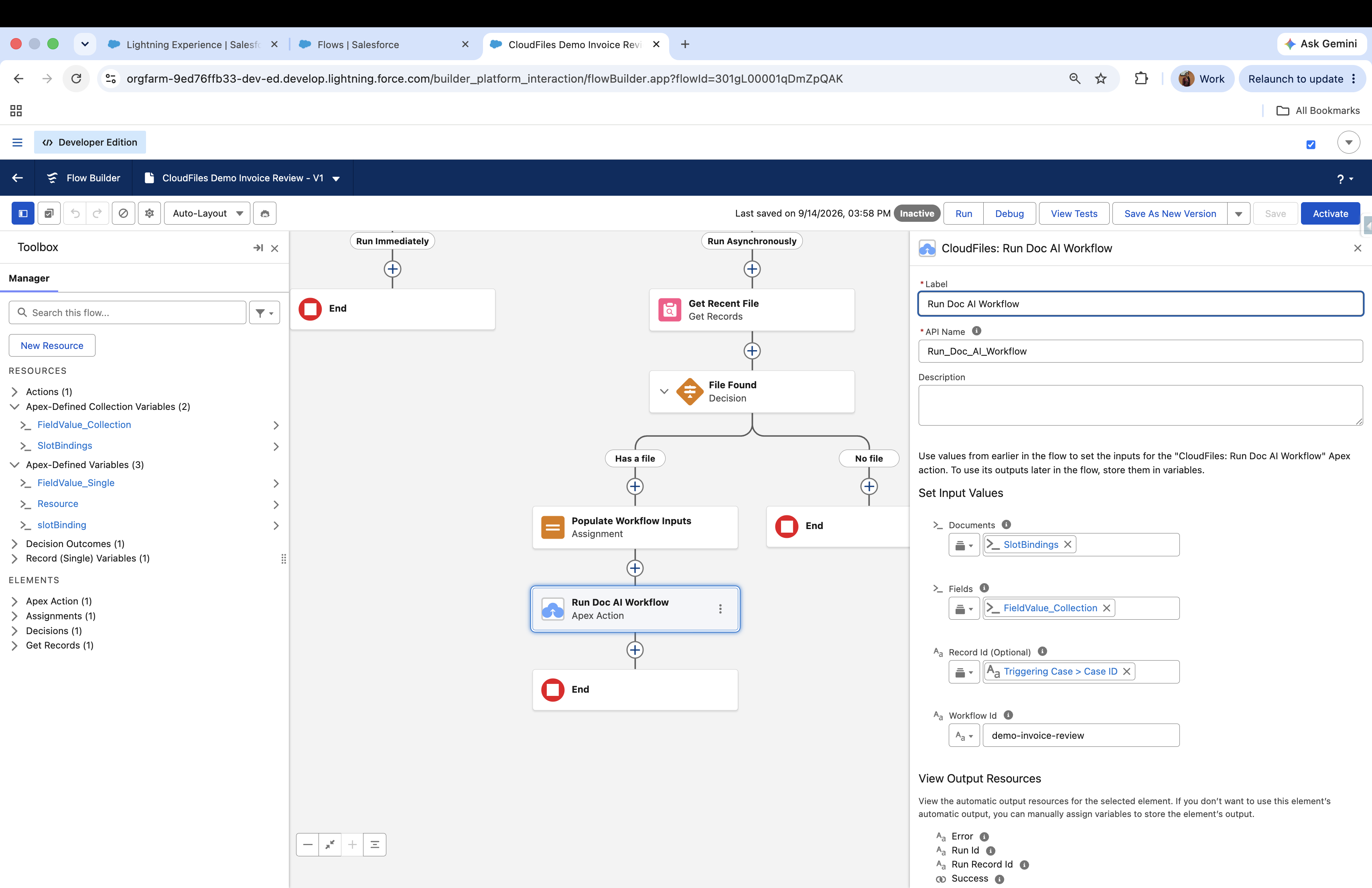Screen dimensions: 1372x888
Task: Open flow settings gear icon
Action: click(x=149, y=213)
